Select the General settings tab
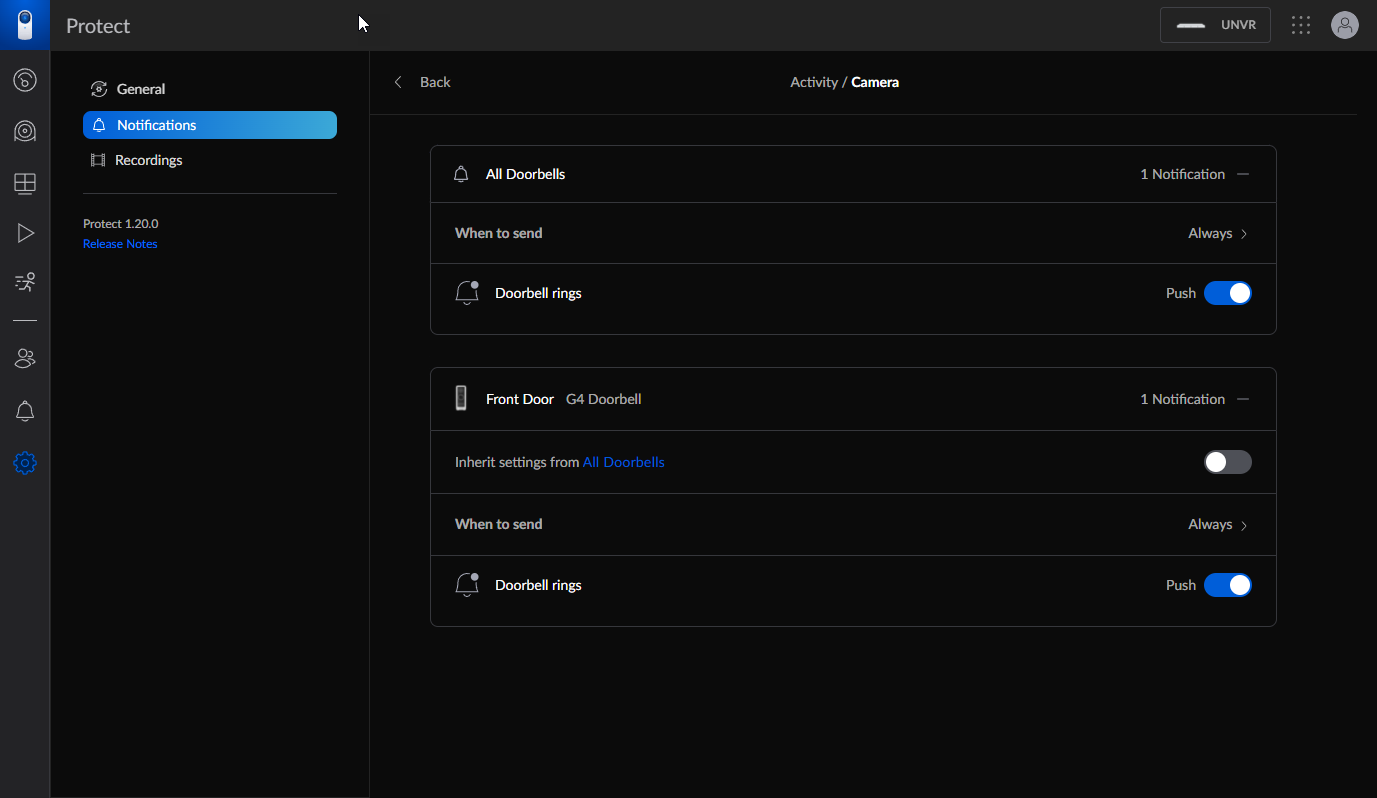The width and height of the screenshot is (1377, 798). click(210, 89)
